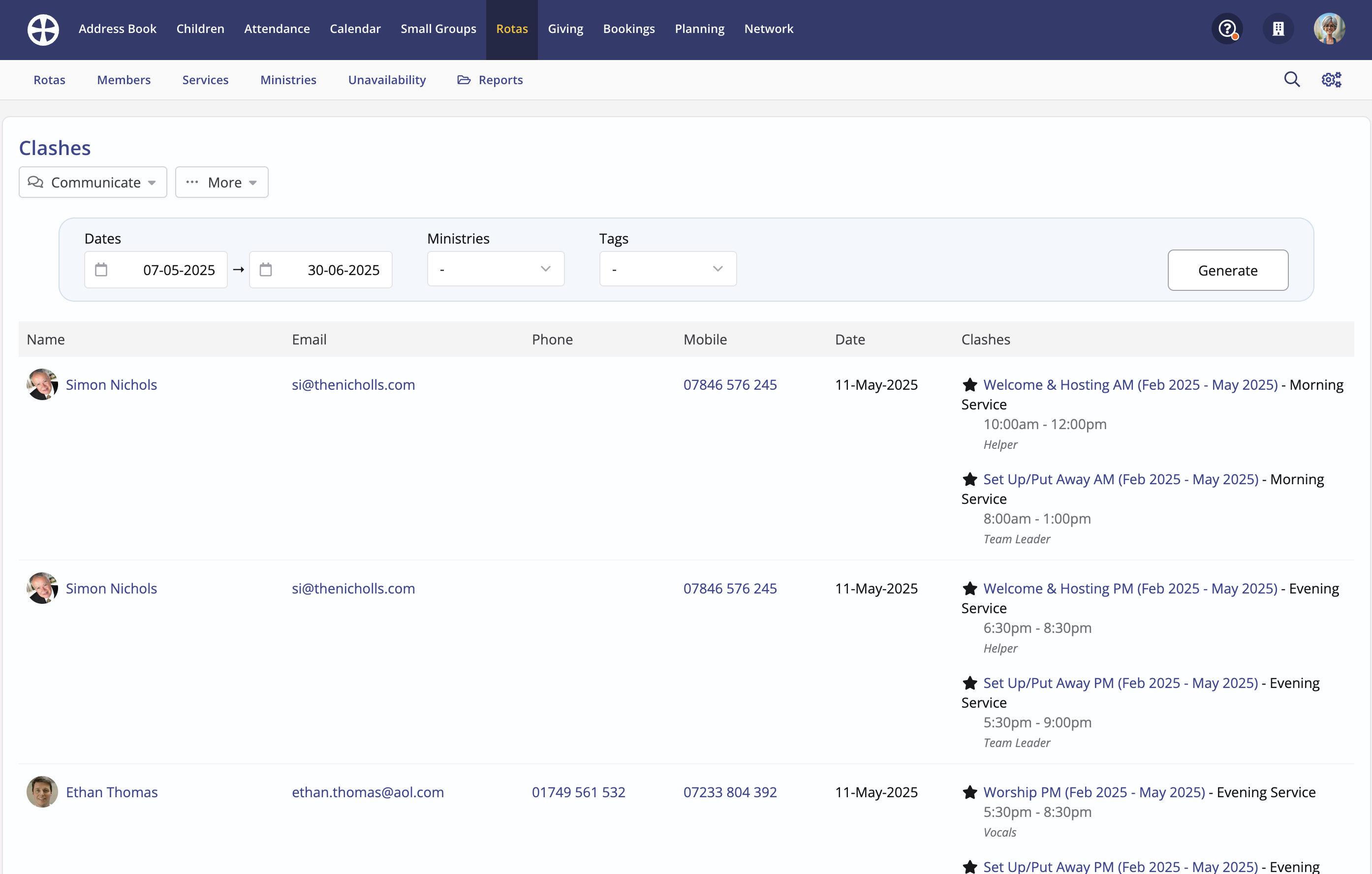Click star beside Welcome & Hosting AM

click(970, 384)
